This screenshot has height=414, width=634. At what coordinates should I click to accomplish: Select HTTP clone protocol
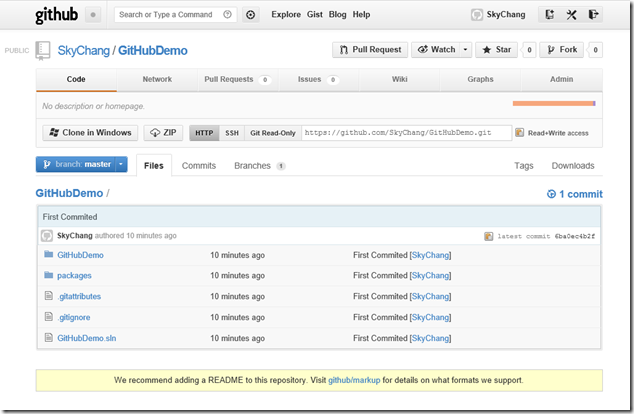pos(204,133)
